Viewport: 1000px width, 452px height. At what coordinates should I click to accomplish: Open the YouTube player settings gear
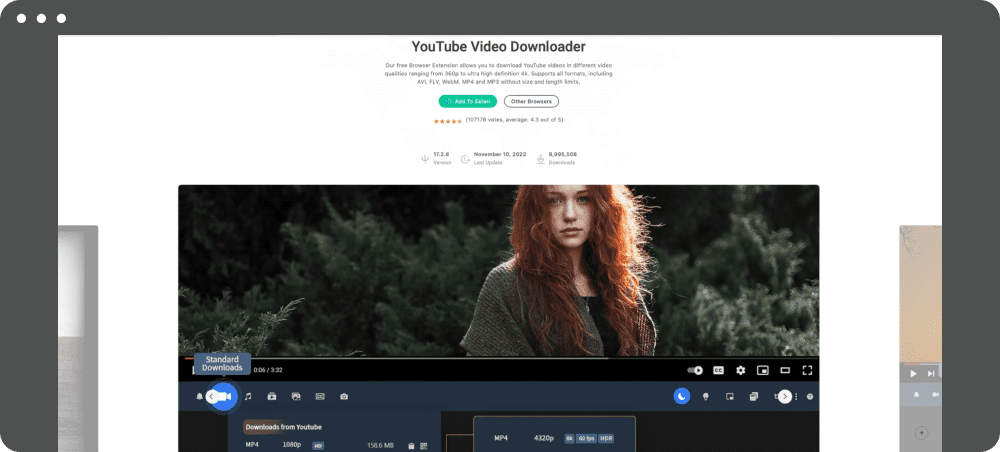point(740,370)
